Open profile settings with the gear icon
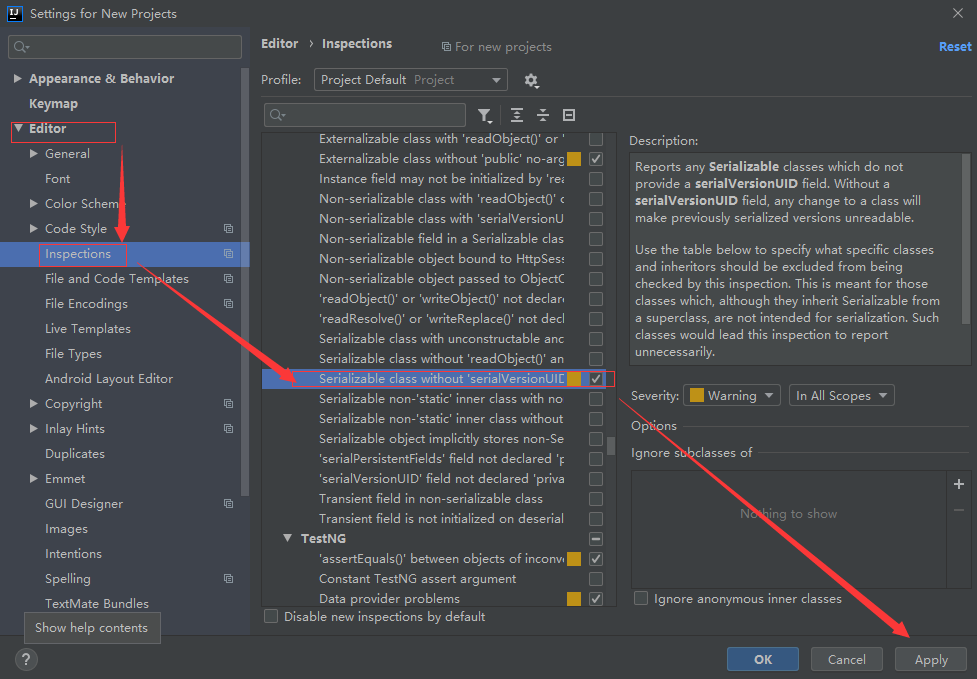977x679 pixels. coord(531,80)
